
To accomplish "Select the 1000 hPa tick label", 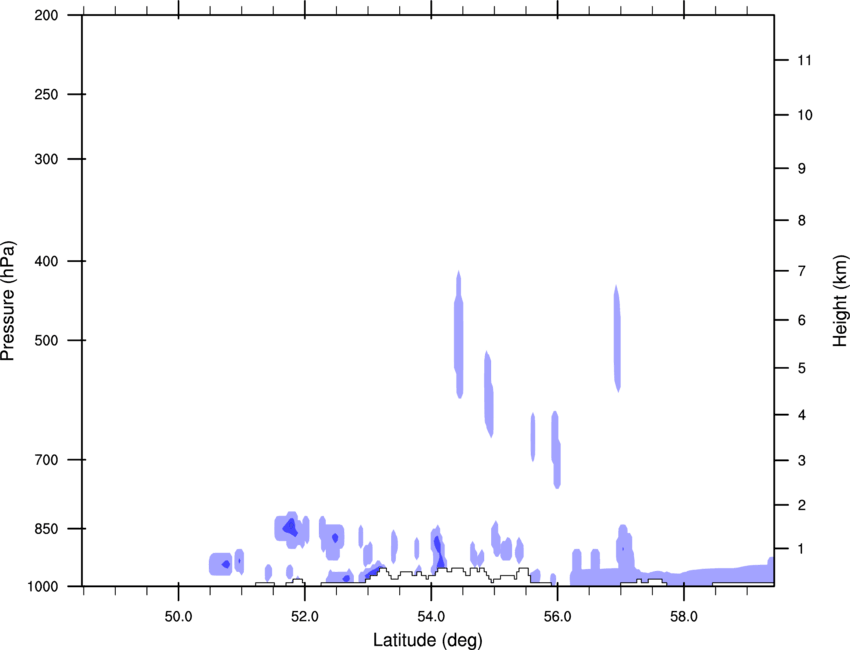I will pyautogui.click(x=43, y=586).
